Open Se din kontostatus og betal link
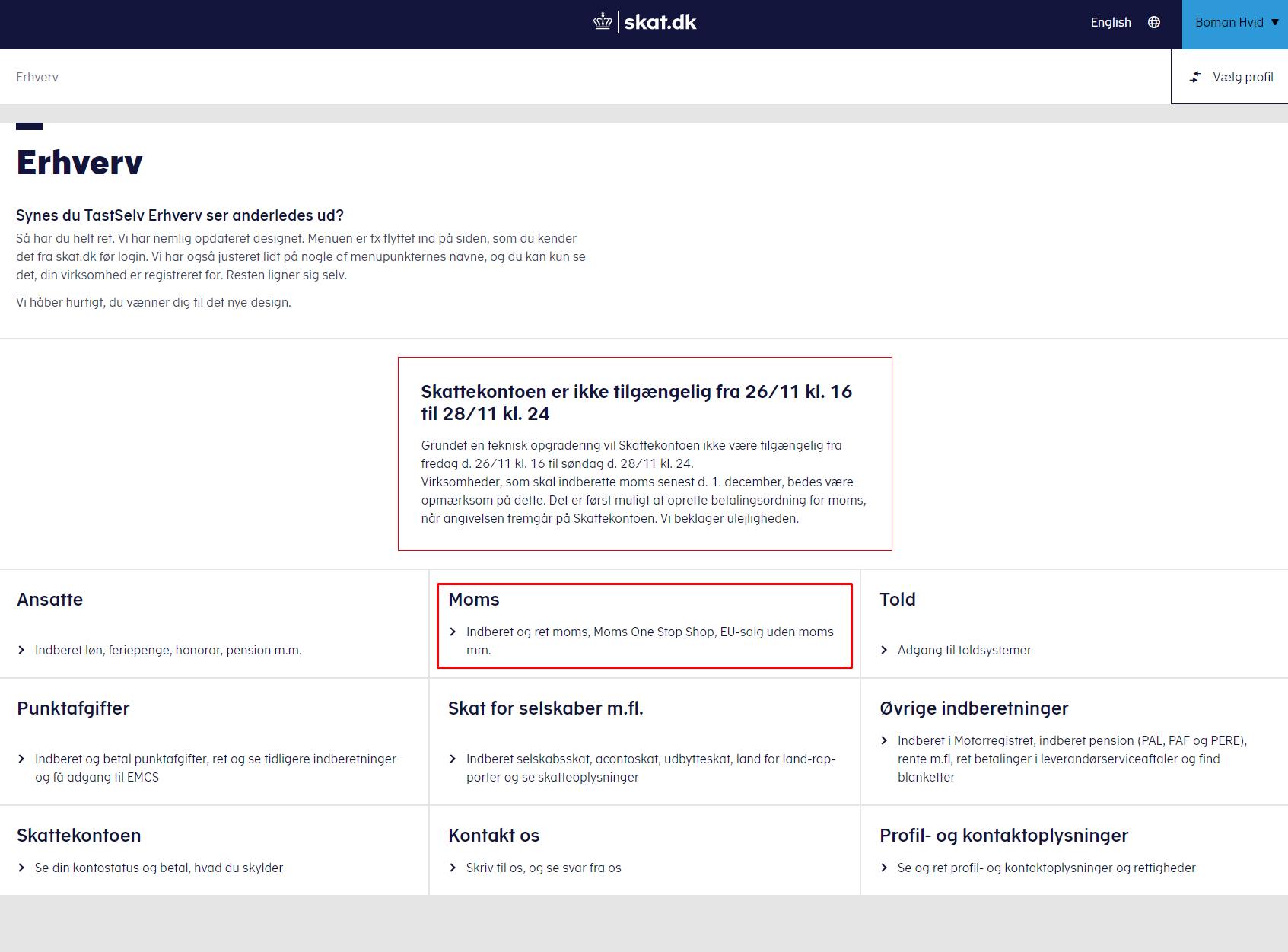Screen dimensions: 1288x952 [x=159, y=868]
